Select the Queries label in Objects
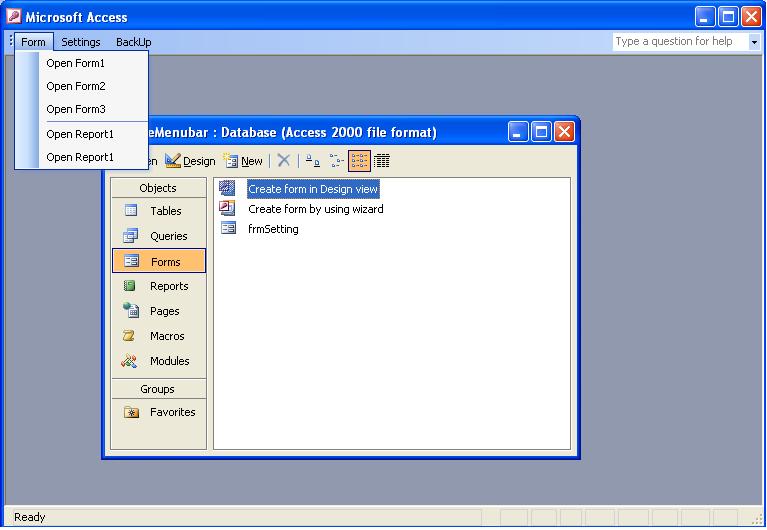The height and width of the screenshot is (530, 767). [x=169, y=236]
